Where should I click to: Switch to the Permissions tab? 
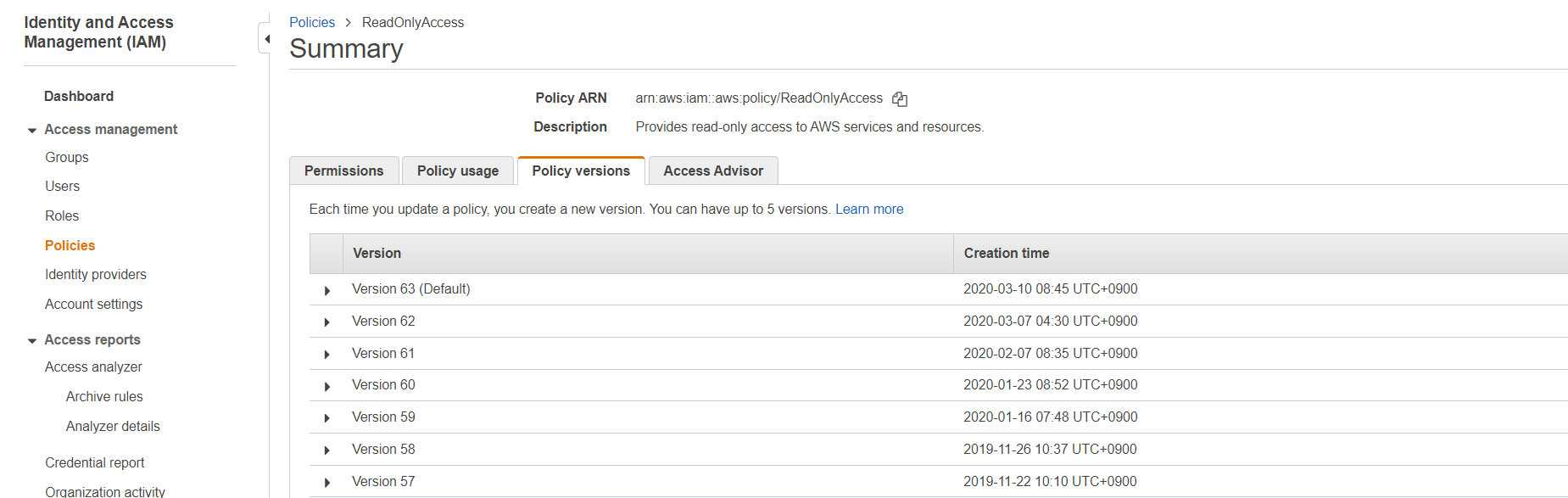click(x=343, y=171)
